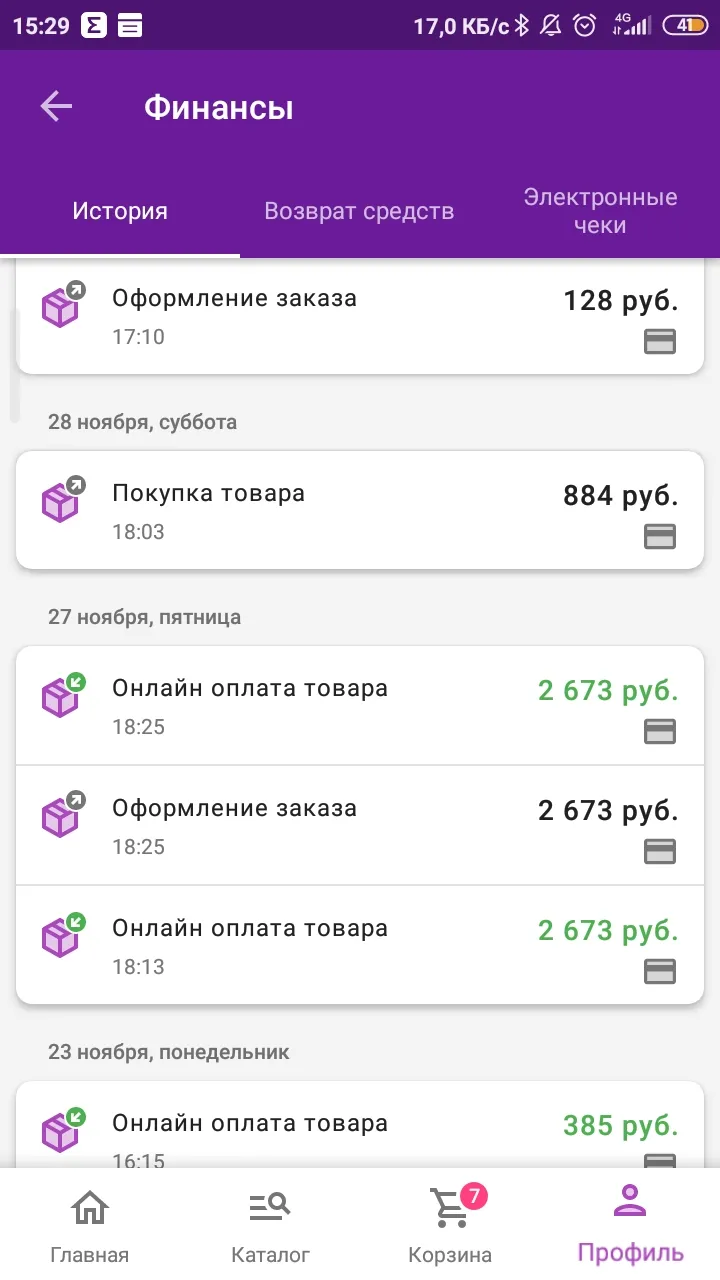Switch to the Электронные чеки tab
Image resolution: width=720 pixels, height=1280 pixels.
pos(600,211)
